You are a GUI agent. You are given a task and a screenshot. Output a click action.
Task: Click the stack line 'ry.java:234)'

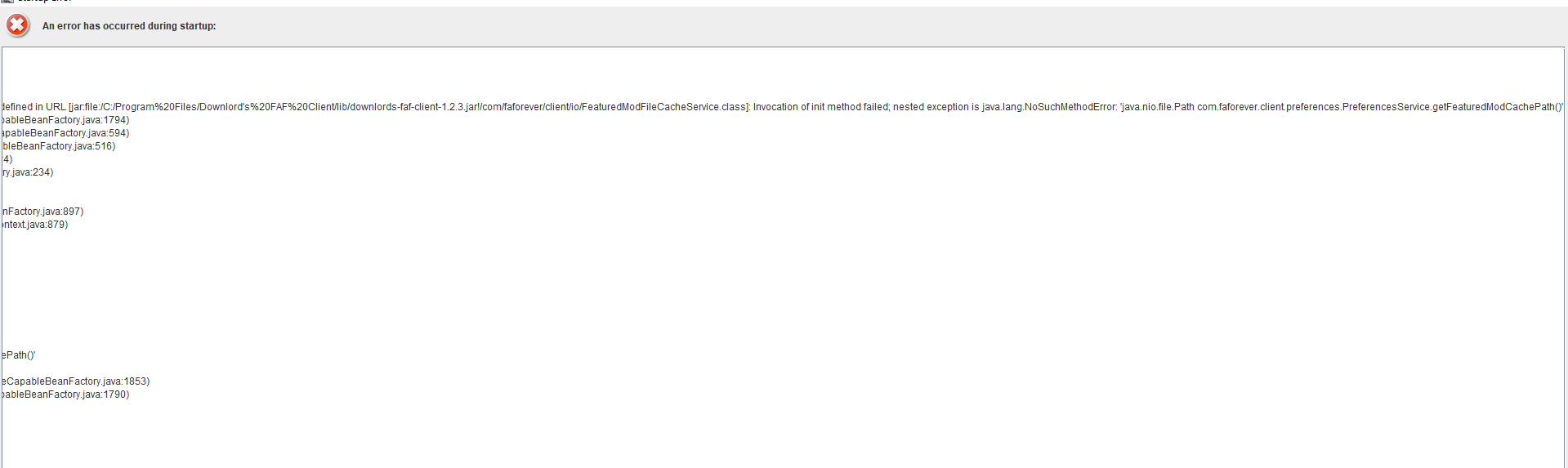pyautogui.click(x=28, y=172)
